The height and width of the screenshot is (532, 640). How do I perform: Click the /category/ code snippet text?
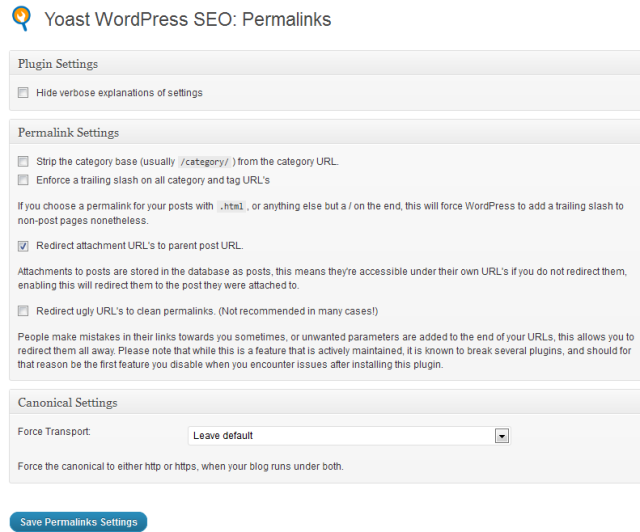point(203,161)
